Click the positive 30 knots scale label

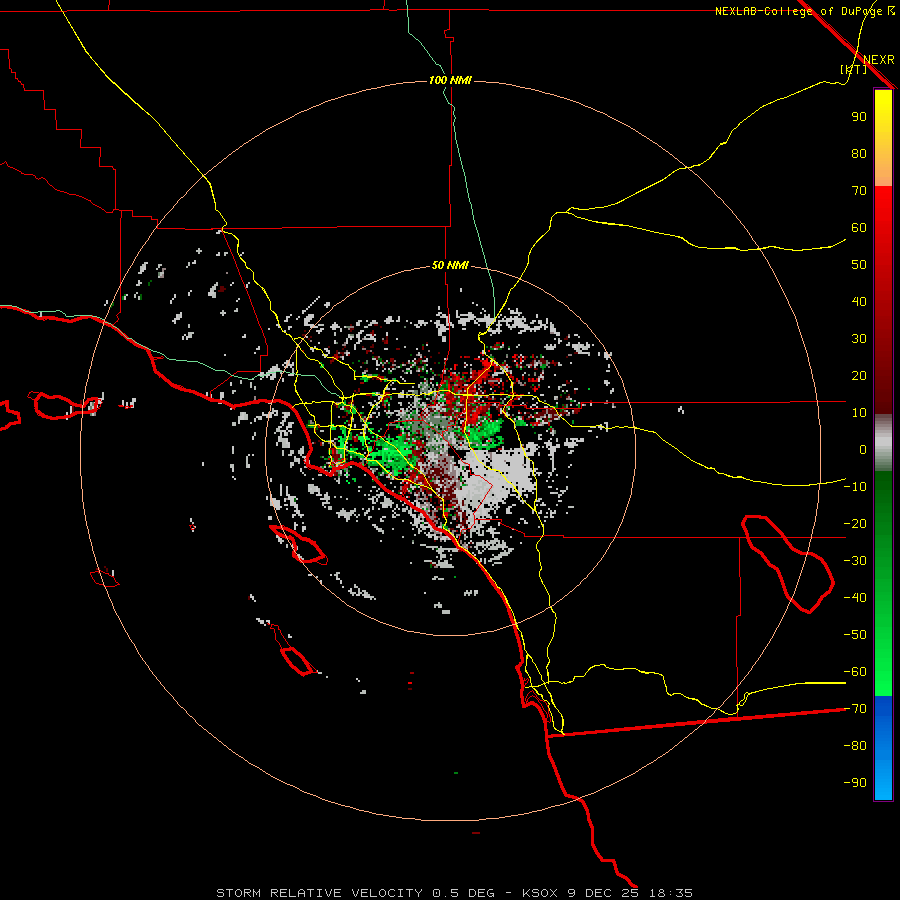point(859,339)
